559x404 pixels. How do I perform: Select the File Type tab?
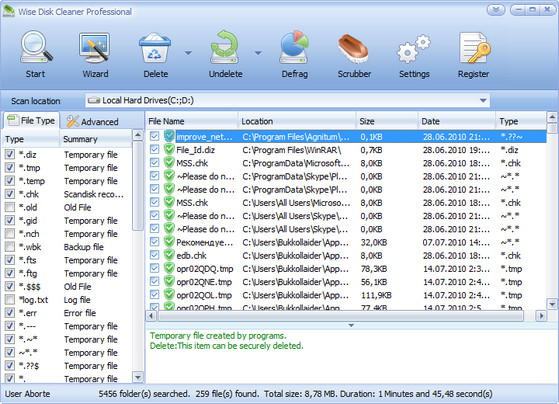point(32,121)
